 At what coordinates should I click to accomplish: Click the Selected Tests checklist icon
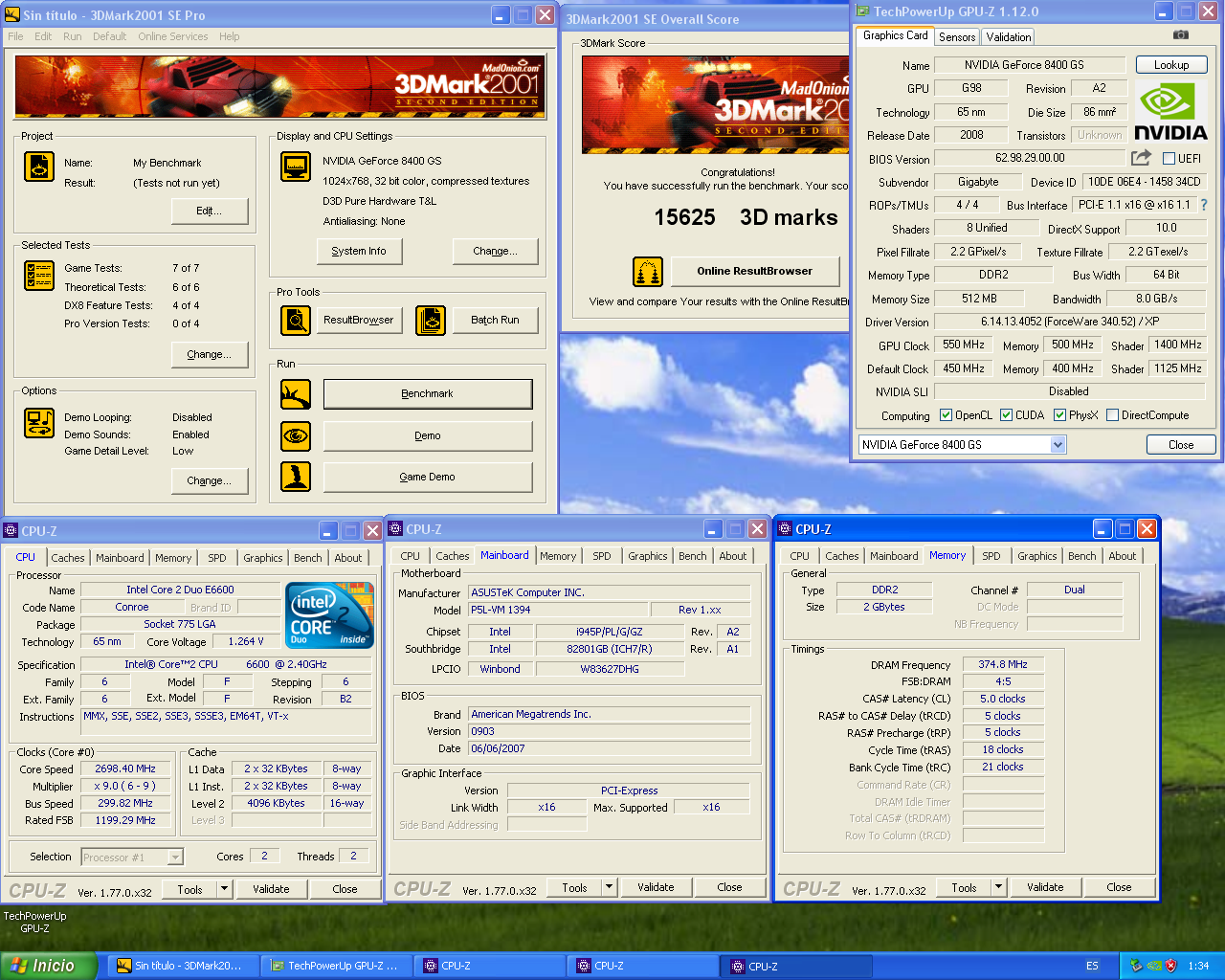pyautogui.click(x=39, y=276)
